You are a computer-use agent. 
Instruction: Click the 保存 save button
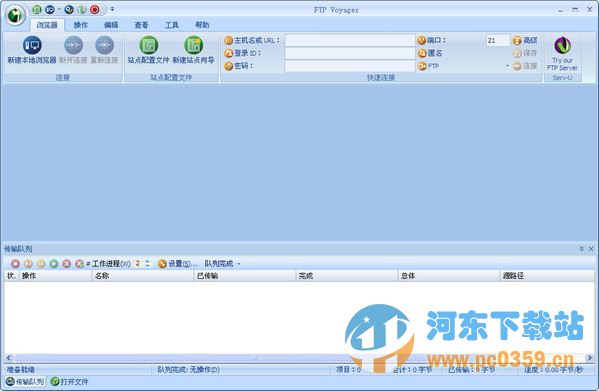[x=525, y=53]
